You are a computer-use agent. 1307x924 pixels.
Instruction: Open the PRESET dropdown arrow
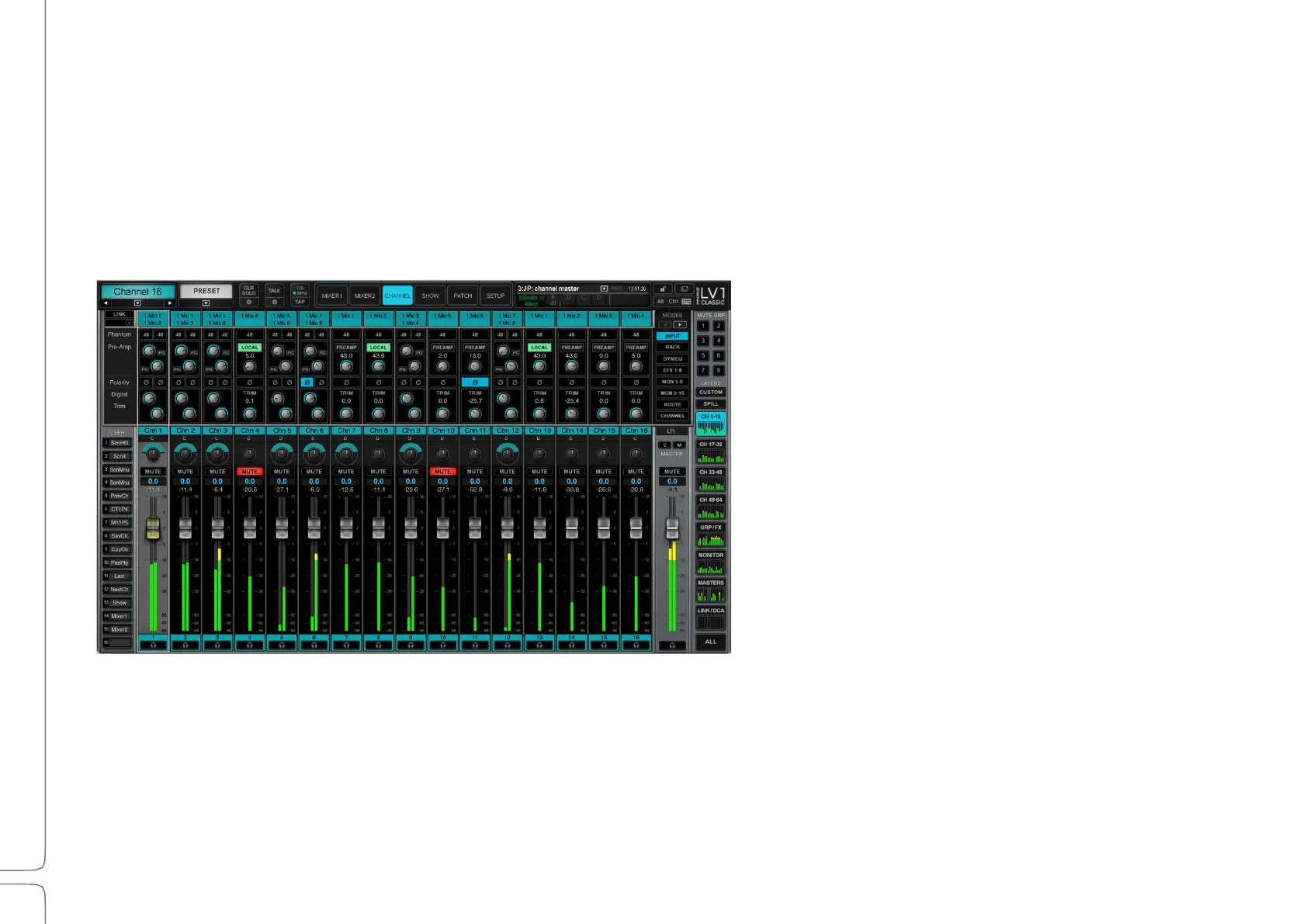(206, 303)
